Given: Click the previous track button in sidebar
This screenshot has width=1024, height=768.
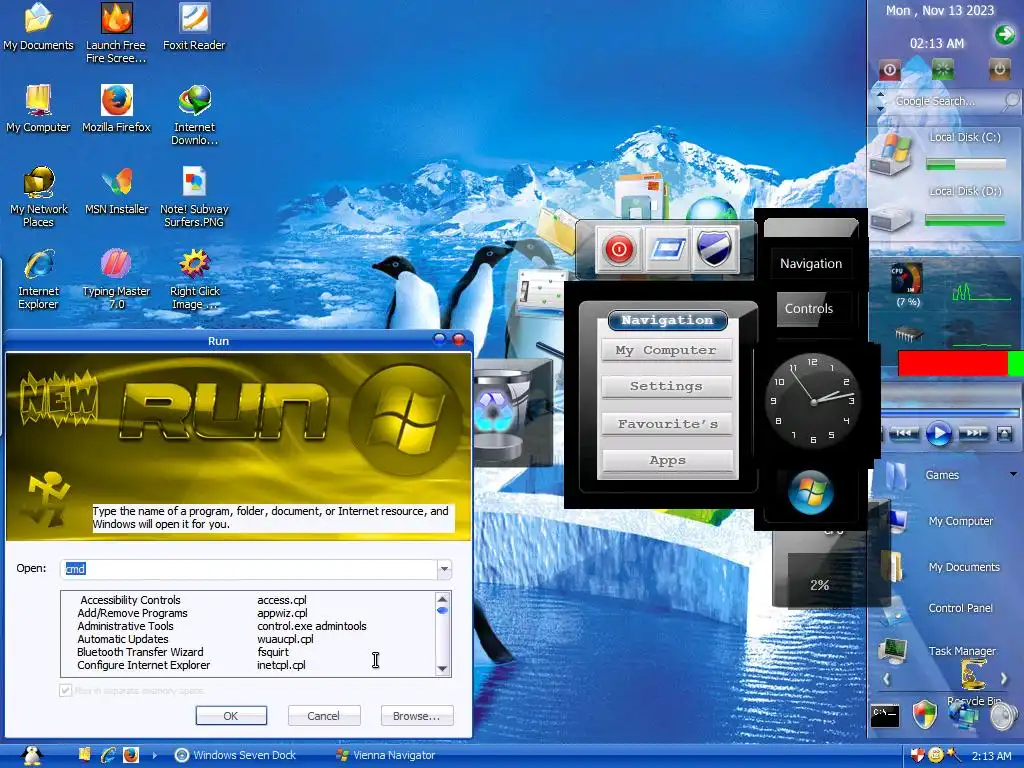Looking at the screenshot, I should [904, 433].
